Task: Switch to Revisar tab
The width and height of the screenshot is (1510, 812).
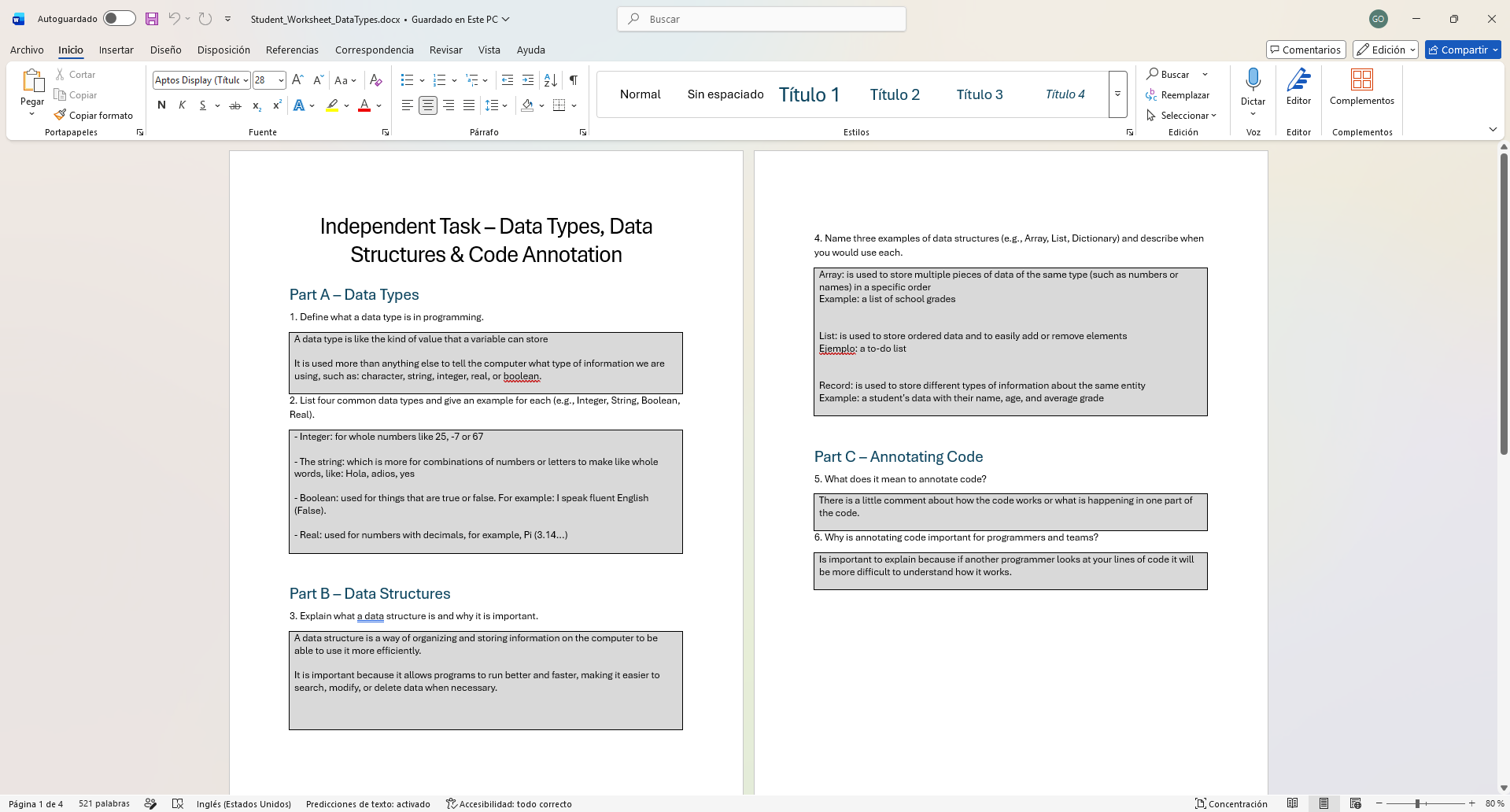Action: pos(445,50)
